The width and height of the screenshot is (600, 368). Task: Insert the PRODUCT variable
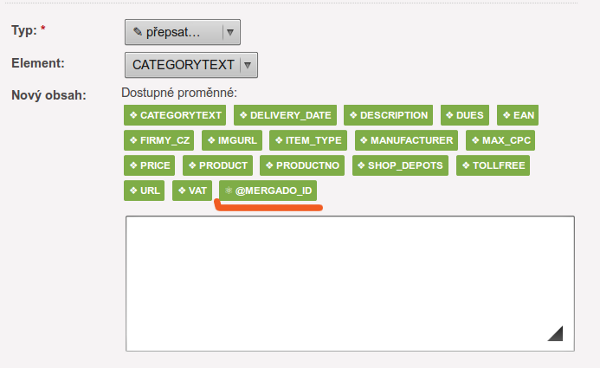[218, 166]
